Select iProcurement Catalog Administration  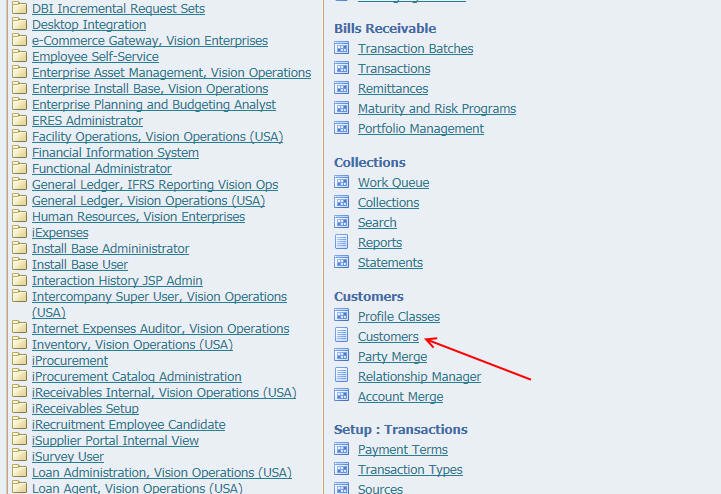point(137,377)
